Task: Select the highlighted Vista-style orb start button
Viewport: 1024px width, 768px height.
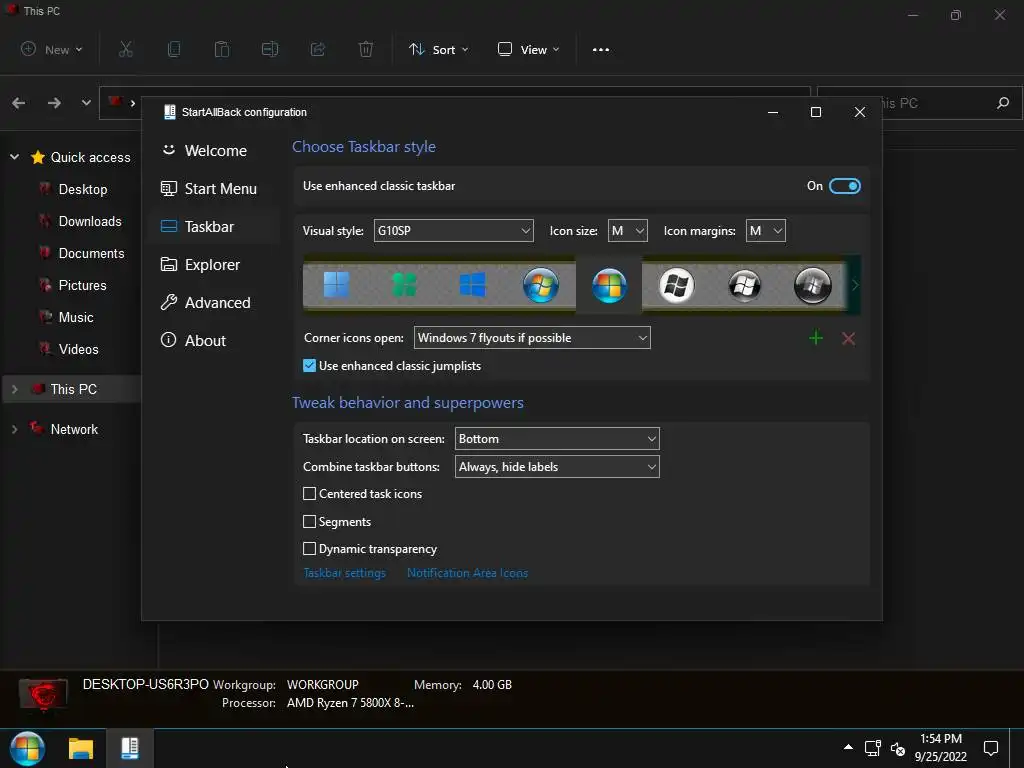Action: (609, 285)
